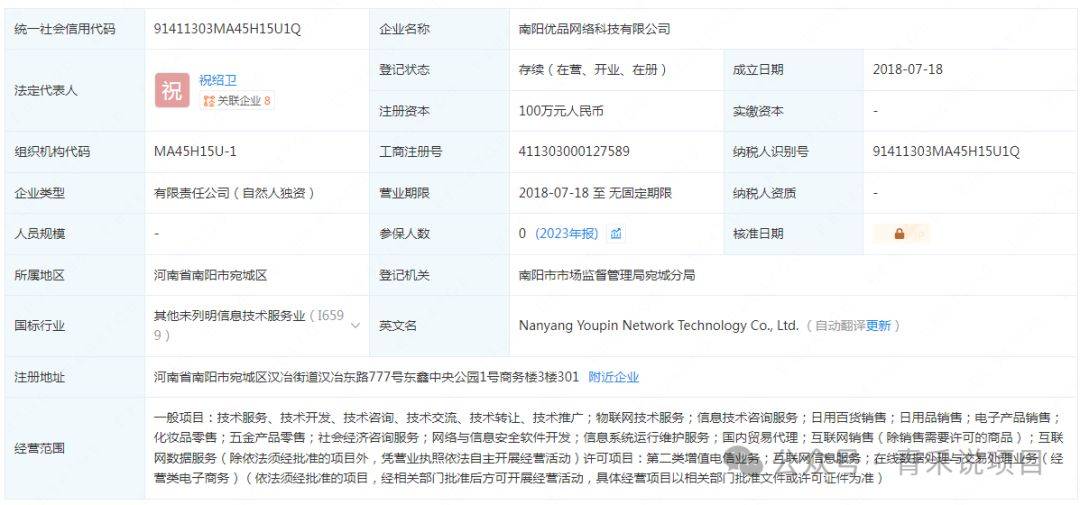This screenshot has height=505, width=1080.
Task: Click the 实缴资本 label
Action: (x=758, y=111)
